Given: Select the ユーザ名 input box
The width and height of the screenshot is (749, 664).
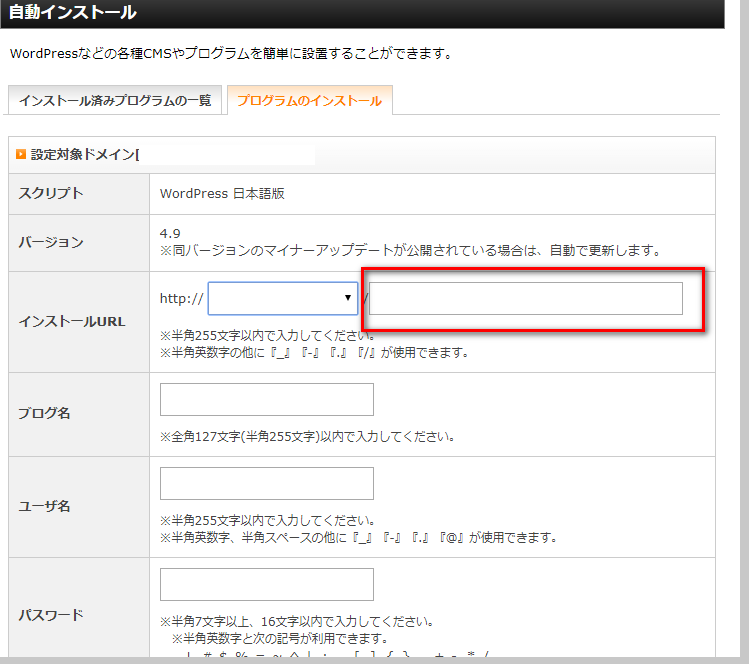Looking at the screenshot, I should click(266, 483).
